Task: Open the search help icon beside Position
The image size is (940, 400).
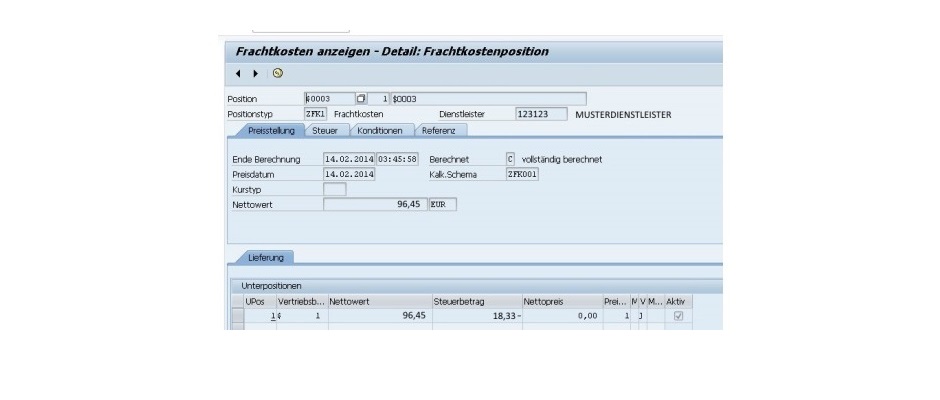Action: click(x=362, y=99)
